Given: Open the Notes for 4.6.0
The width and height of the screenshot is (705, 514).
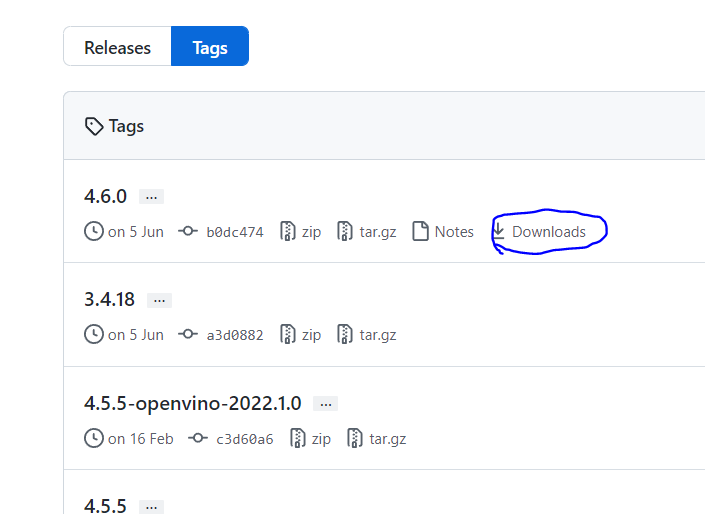Looking at the screenshot, I should click(x=454, y=232).
